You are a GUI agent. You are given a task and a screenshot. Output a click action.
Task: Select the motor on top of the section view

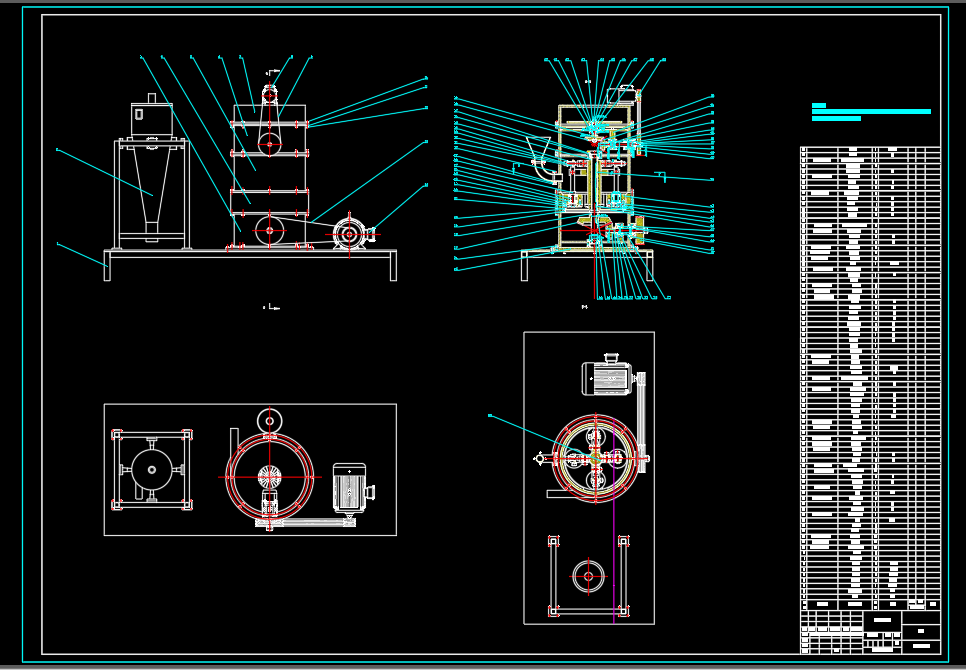tap(621, 94)
